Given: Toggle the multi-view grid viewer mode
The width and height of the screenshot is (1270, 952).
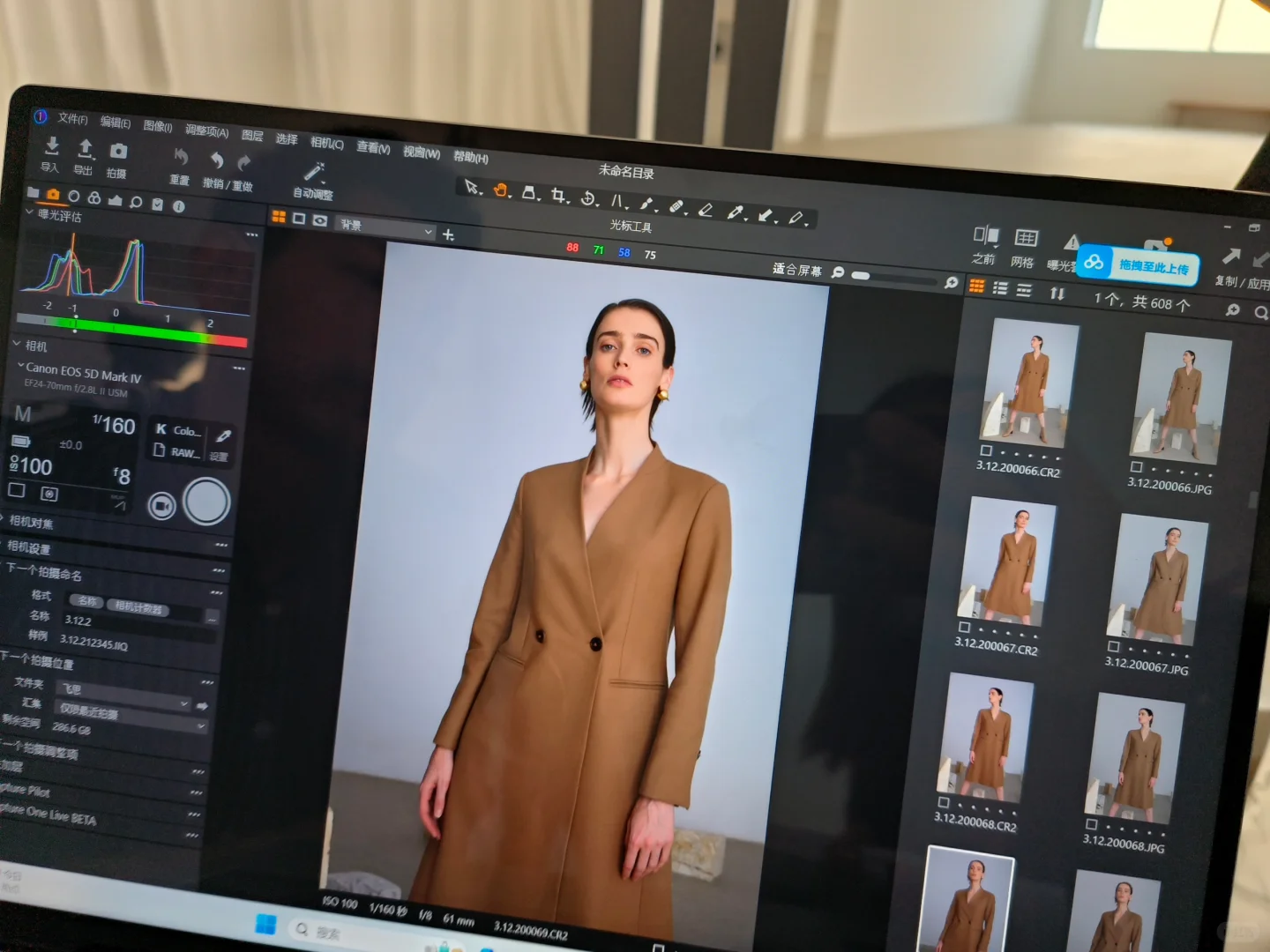Looking at the screenshot, I should 279,216.
